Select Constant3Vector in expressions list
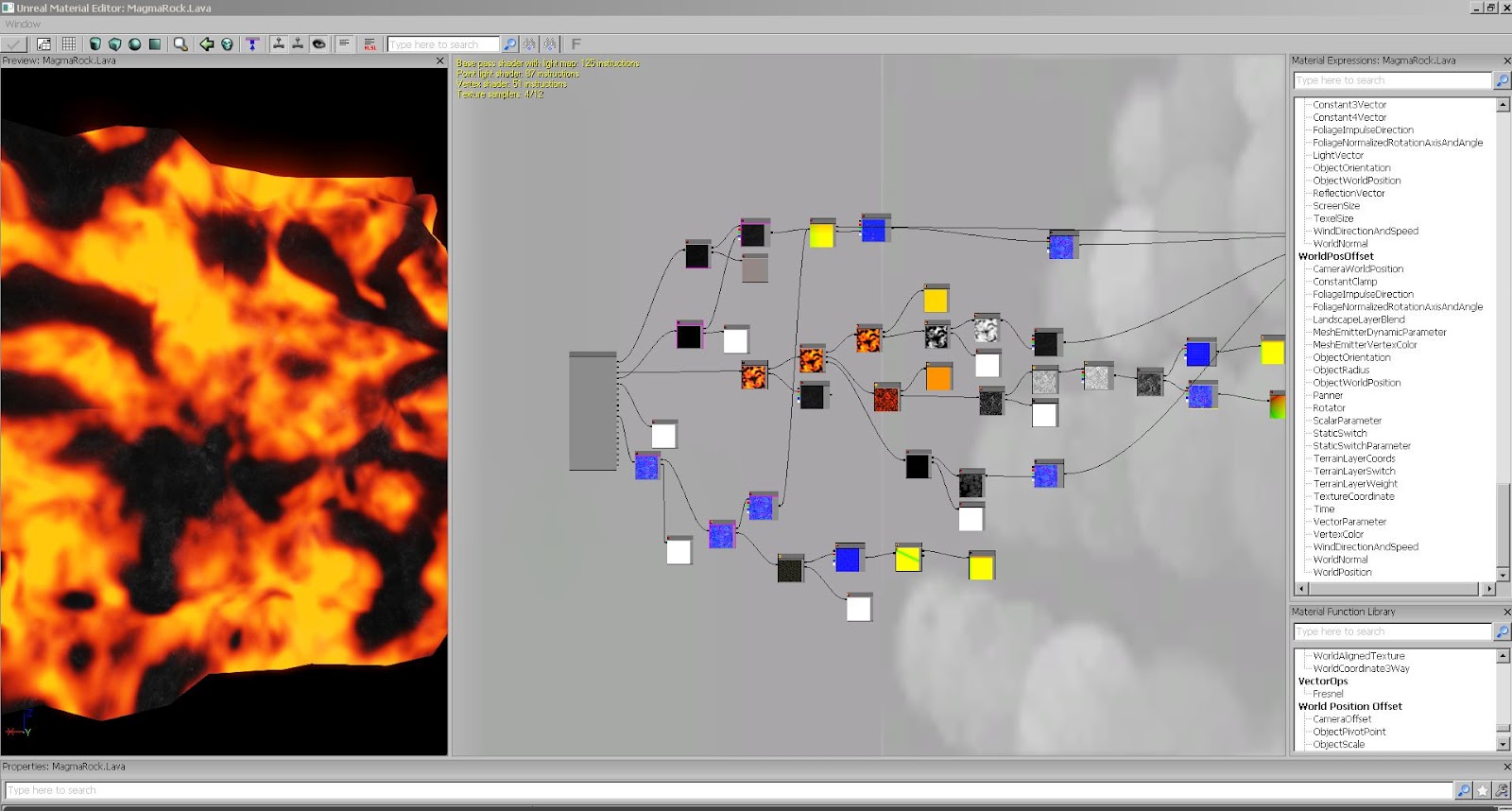The width and height of the screenshot is (1512, 811). tap(1349, 105)
